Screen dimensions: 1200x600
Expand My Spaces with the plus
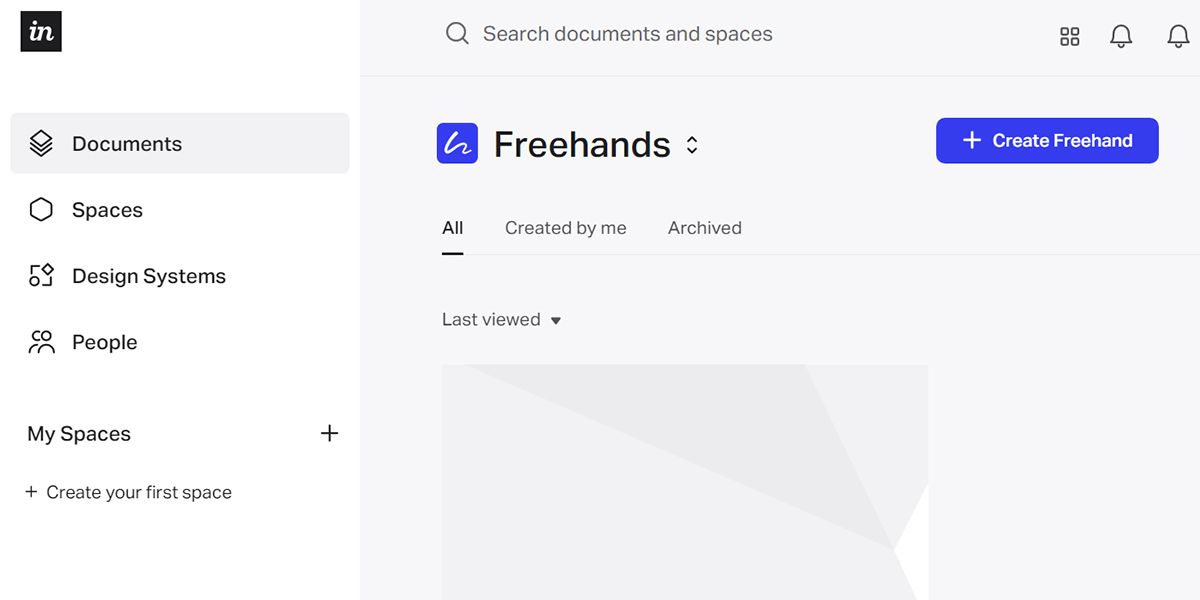click(x=330, y=433)
